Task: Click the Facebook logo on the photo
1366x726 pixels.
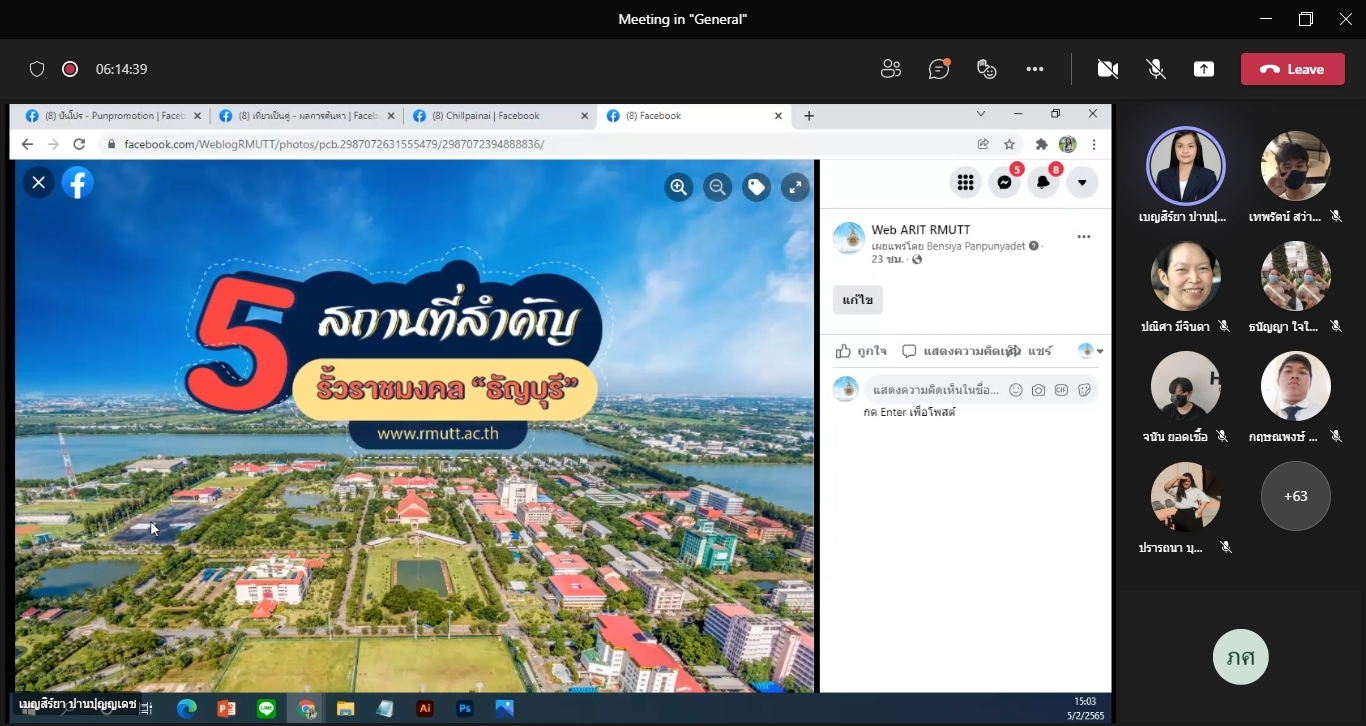Action: click(78, 182)
